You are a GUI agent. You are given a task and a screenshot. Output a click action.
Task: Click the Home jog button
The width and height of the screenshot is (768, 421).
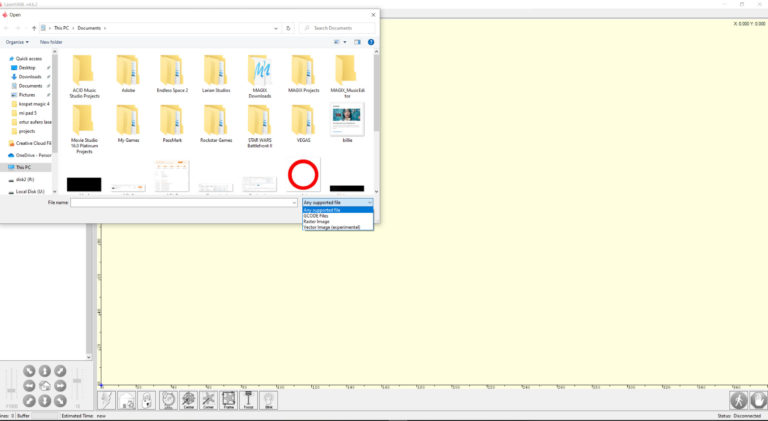[44, 386]
